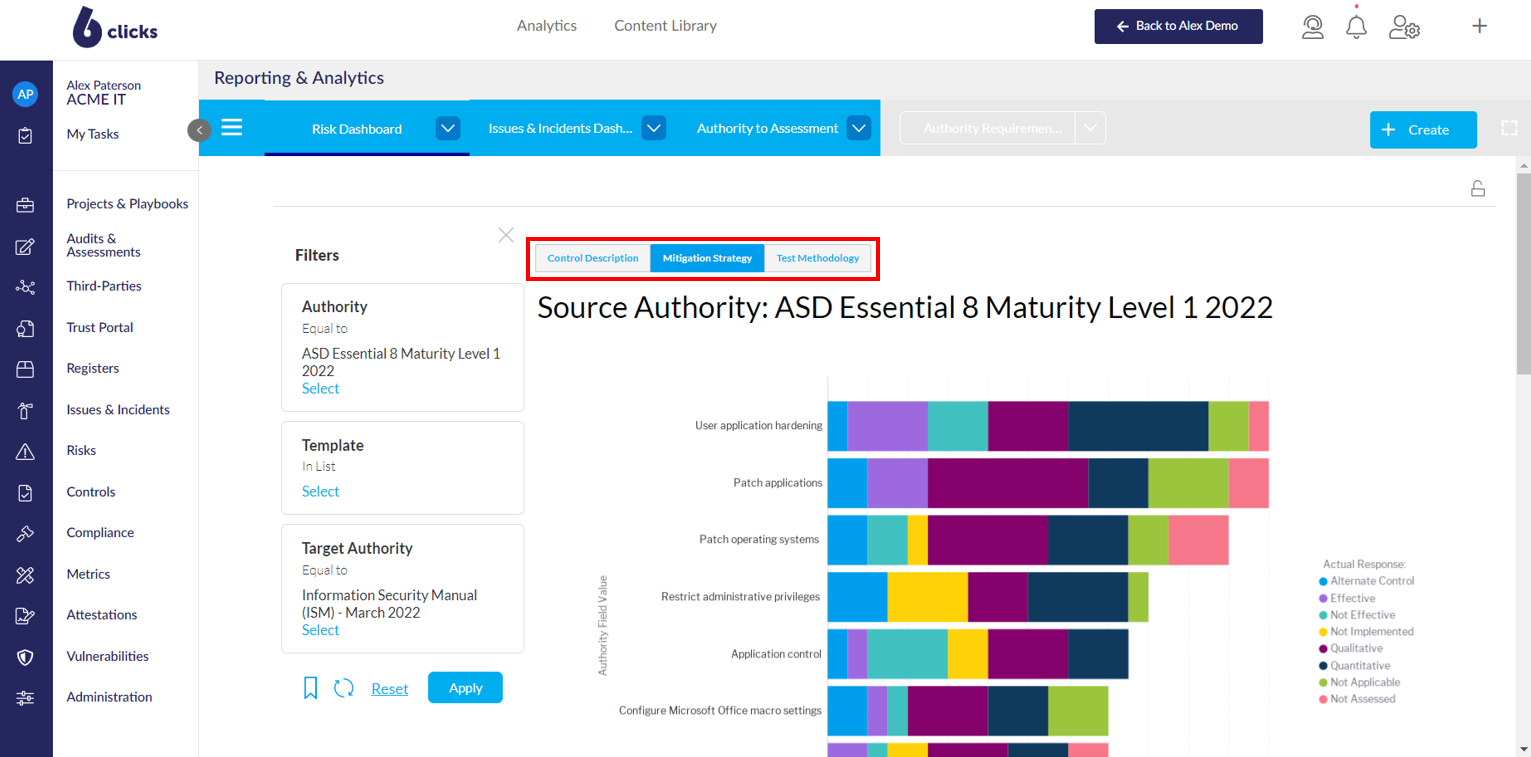The image size is (1531, 757).
Task: Enable the Test Methodology view
Action: (817, 257)
